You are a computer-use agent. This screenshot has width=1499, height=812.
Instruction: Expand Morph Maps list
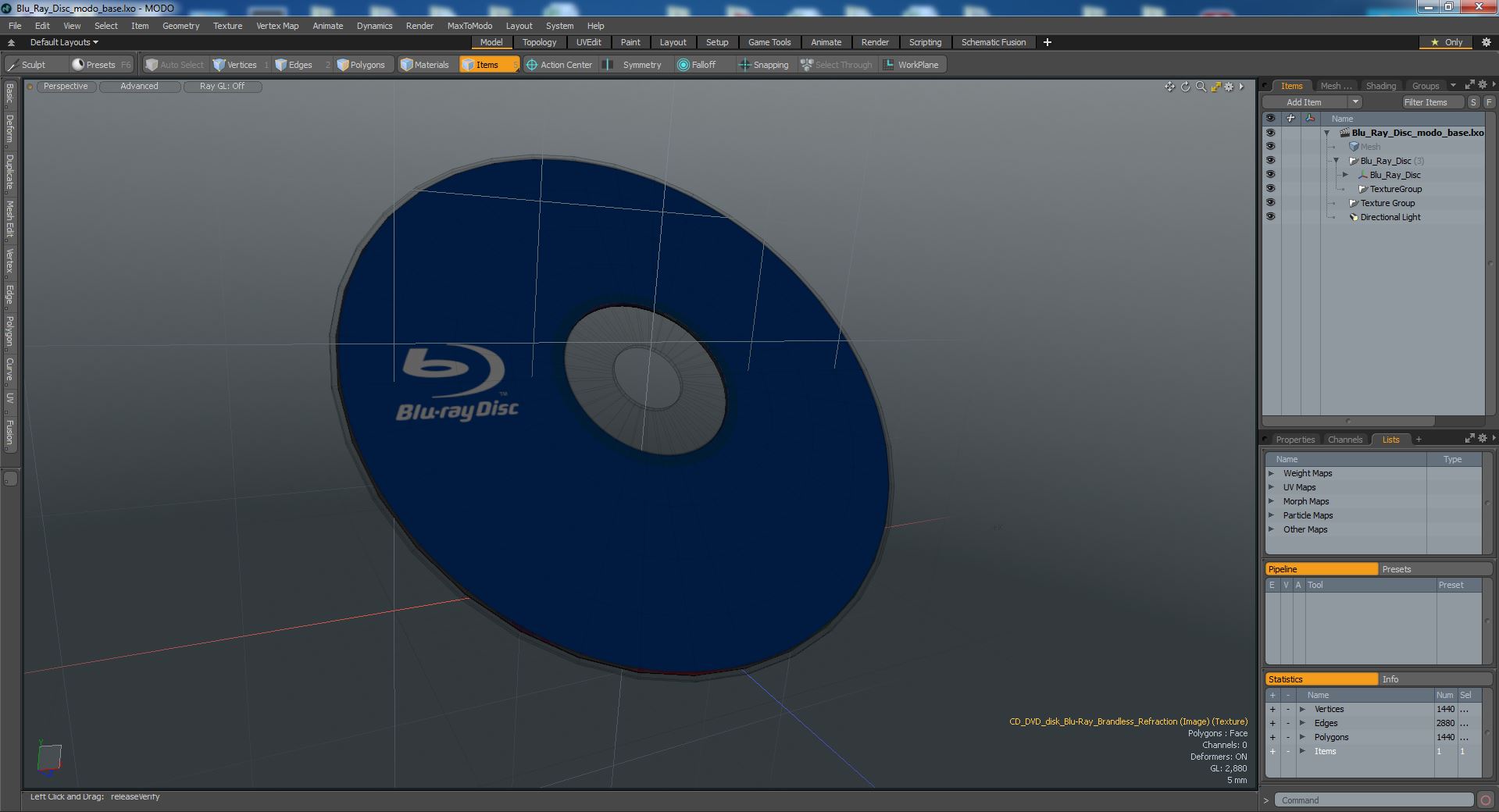[x=1271, y=501]
